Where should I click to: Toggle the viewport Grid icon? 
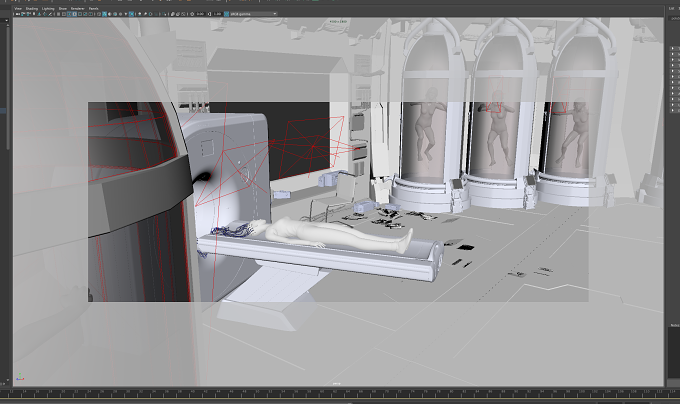(x=59, y=14)
